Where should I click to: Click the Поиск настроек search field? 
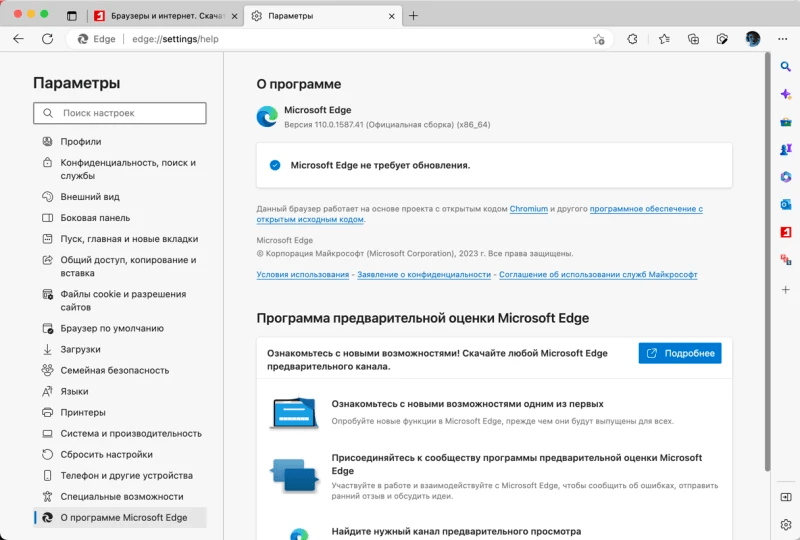(x=120, y=113)
